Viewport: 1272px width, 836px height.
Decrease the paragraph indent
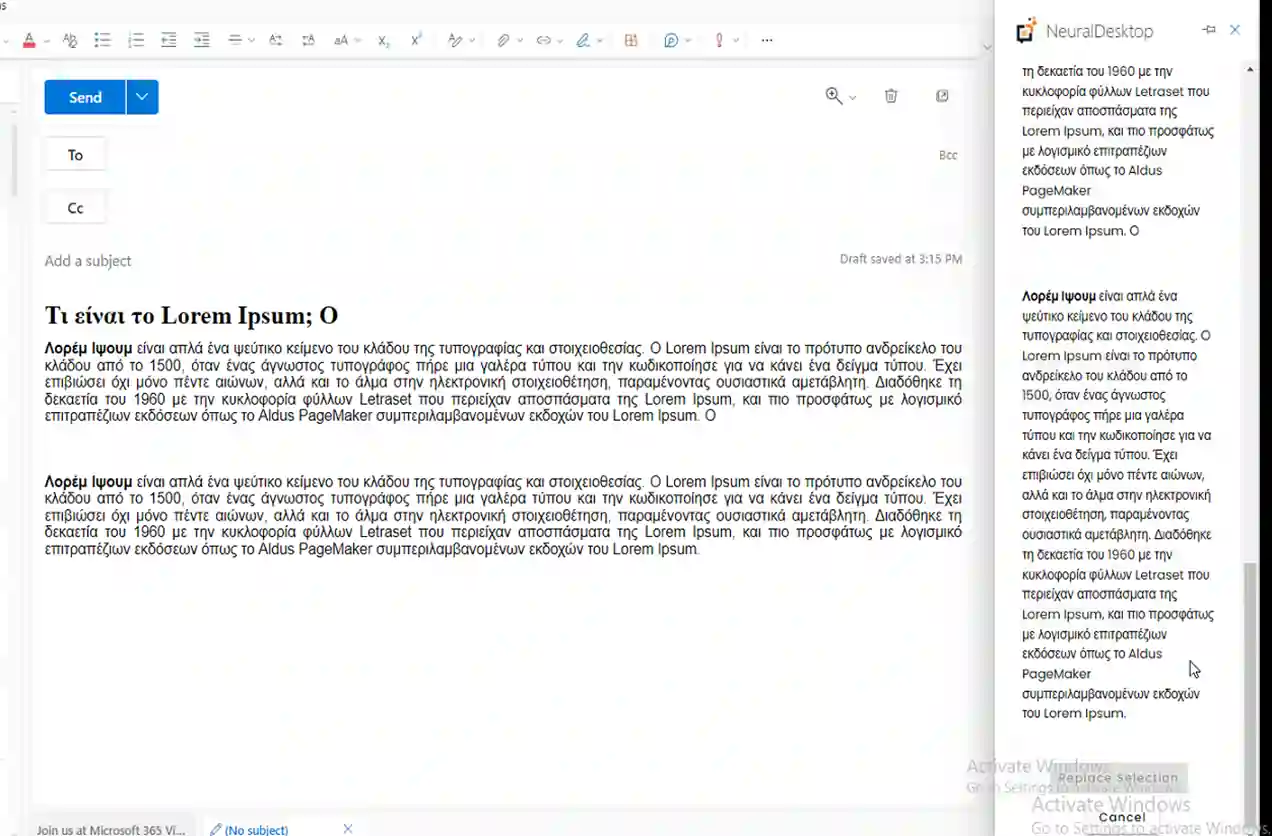[169, 41]
